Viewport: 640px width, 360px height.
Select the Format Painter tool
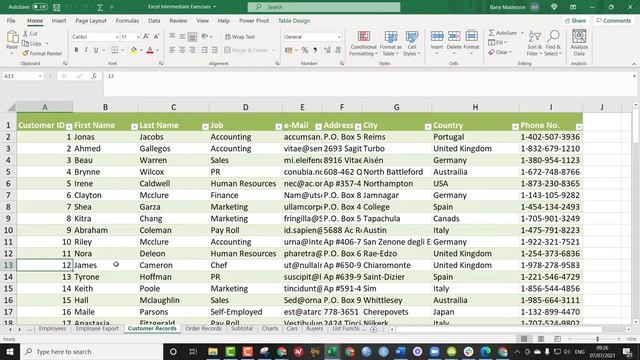coord(42,53)
